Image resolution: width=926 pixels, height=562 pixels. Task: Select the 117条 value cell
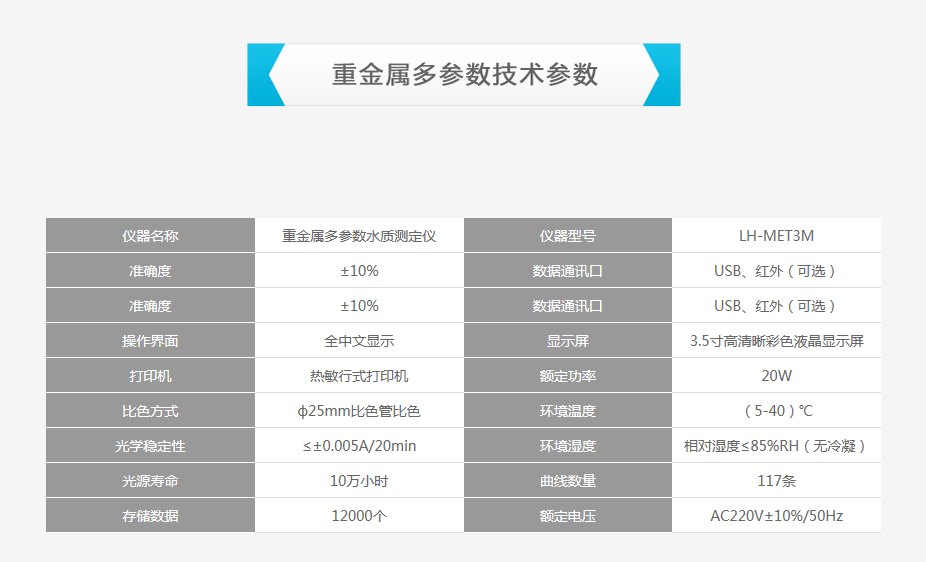[x=777, y=481]
